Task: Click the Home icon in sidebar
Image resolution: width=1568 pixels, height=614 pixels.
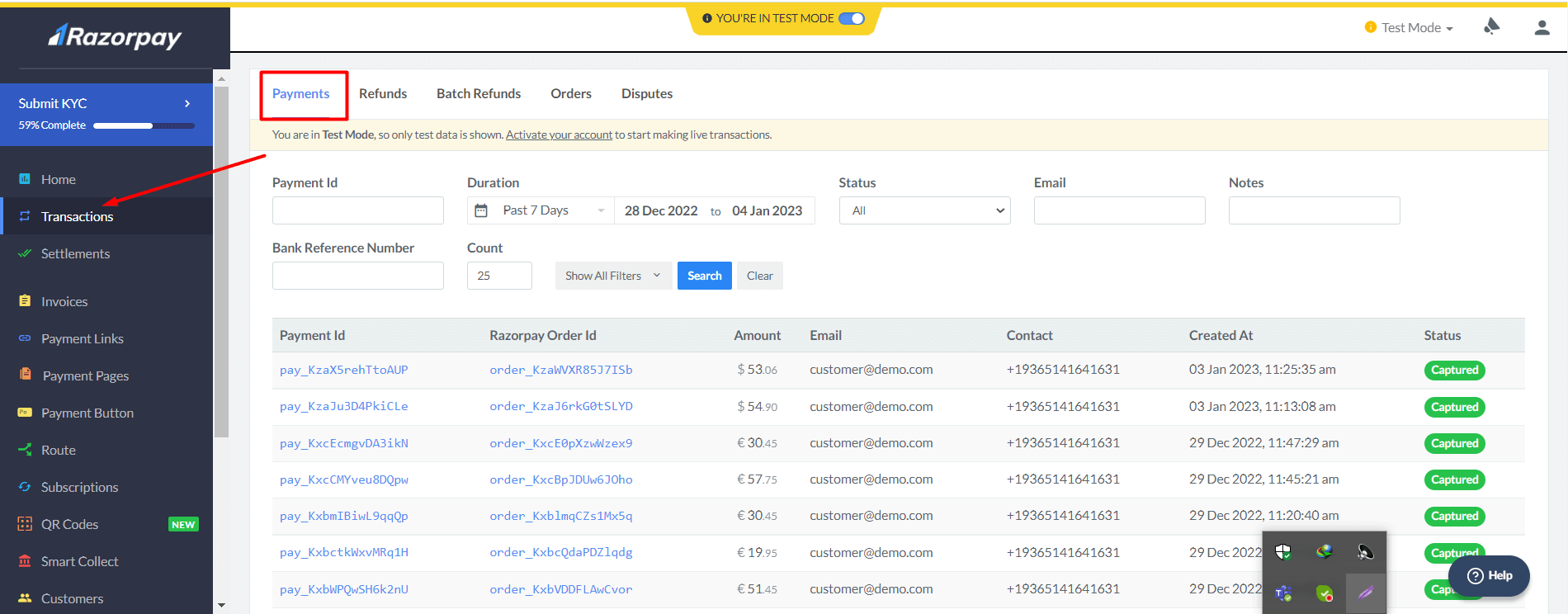Action: pyautogui.click(x=25, y=179)
